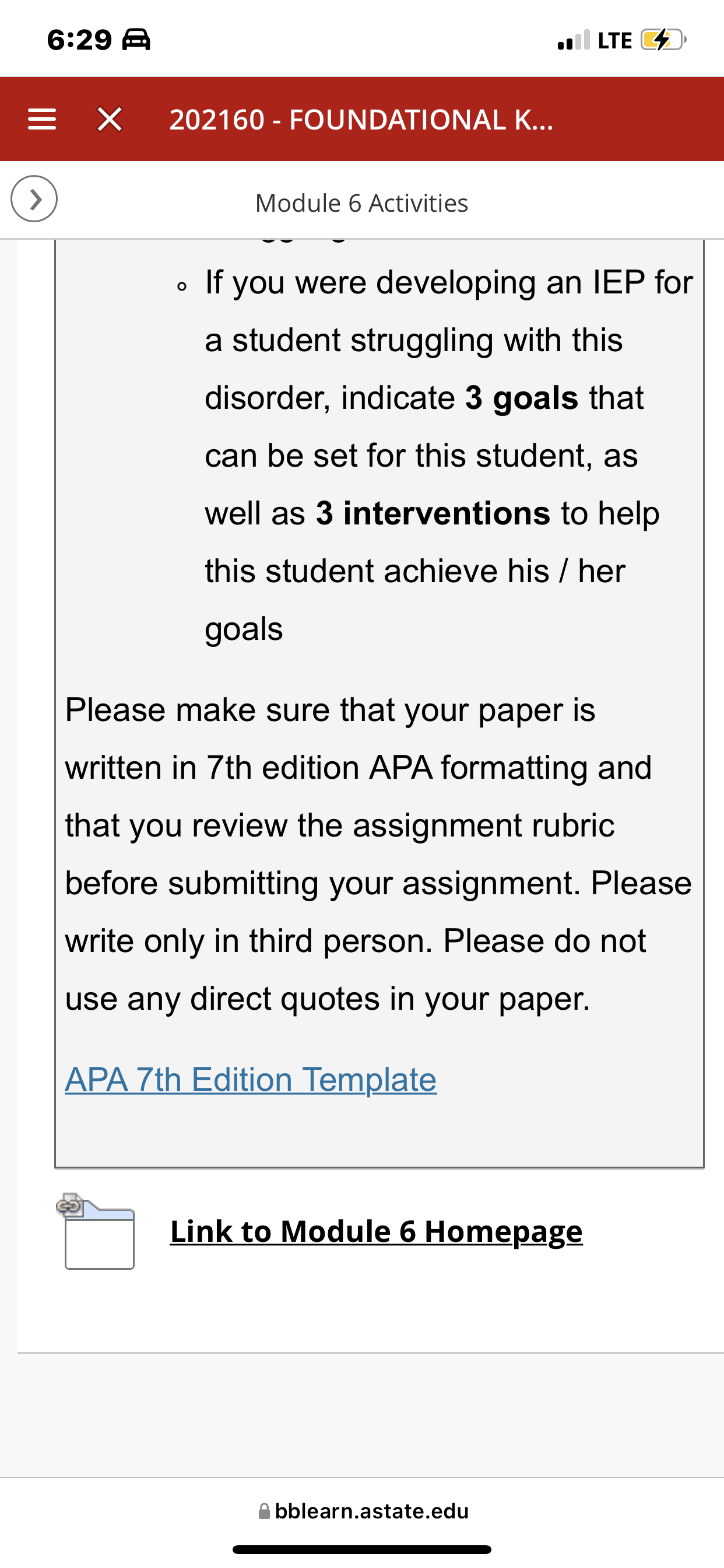Tap the LTE network indicator

point(615,41)
